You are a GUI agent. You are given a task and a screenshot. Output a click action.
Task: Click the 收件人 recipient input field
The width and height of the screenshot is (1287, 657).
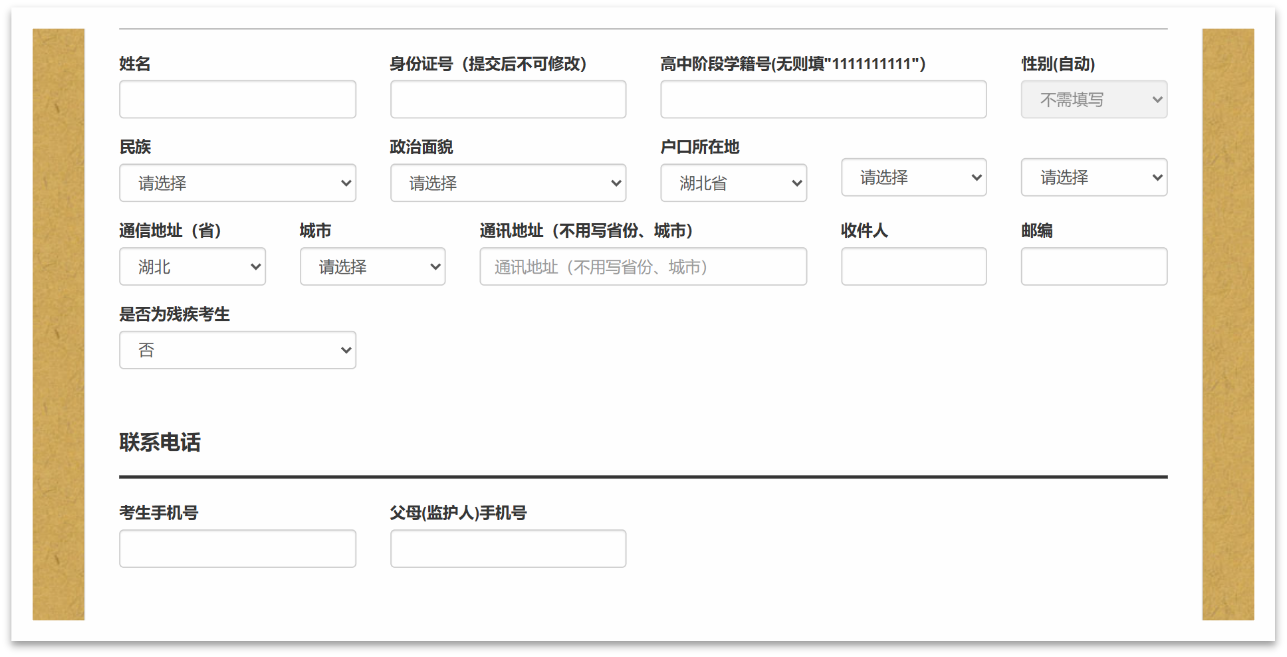point(914,267)
